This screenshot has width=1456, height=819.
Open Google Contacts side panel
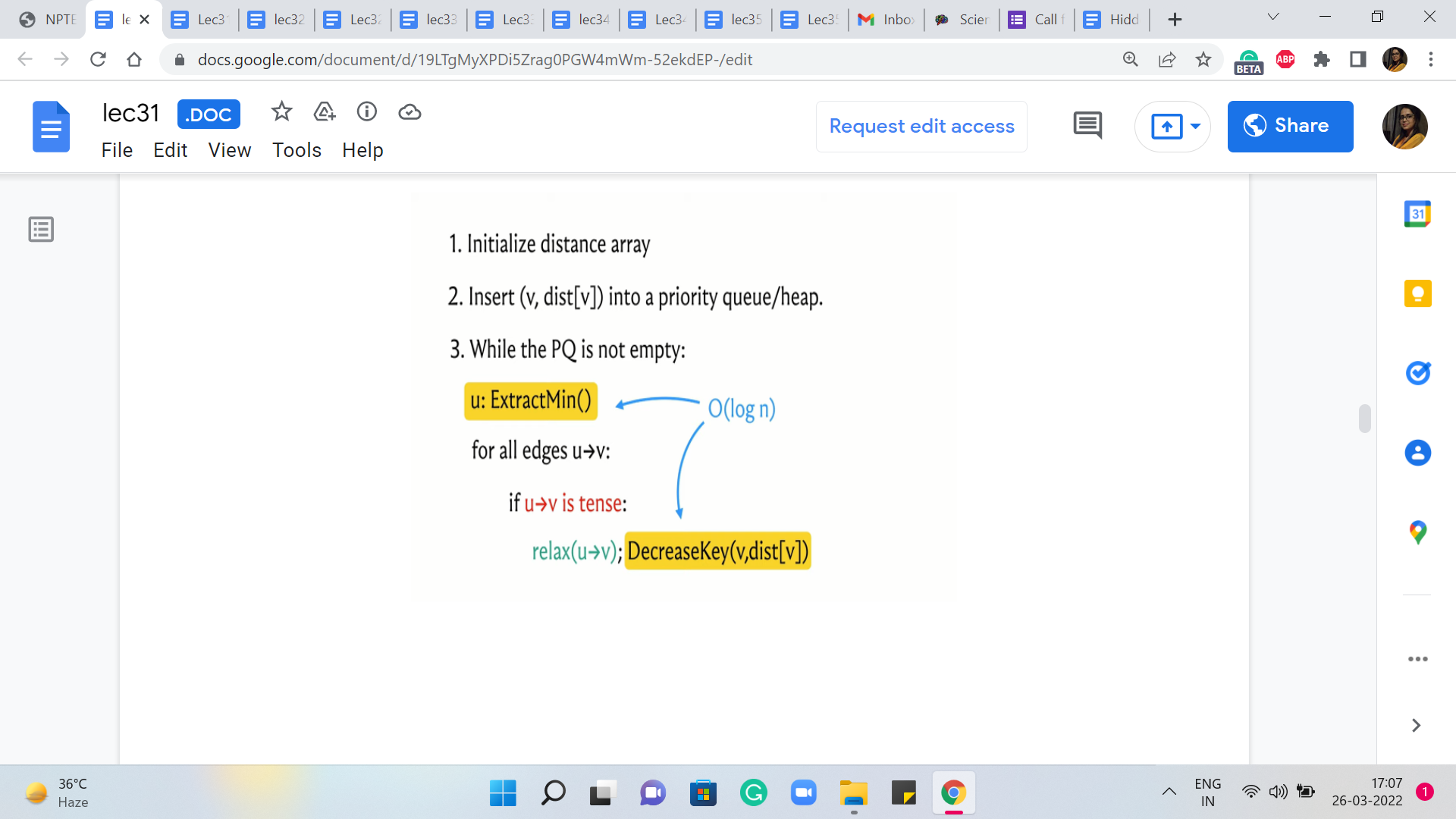click(x=1417, y=453)
